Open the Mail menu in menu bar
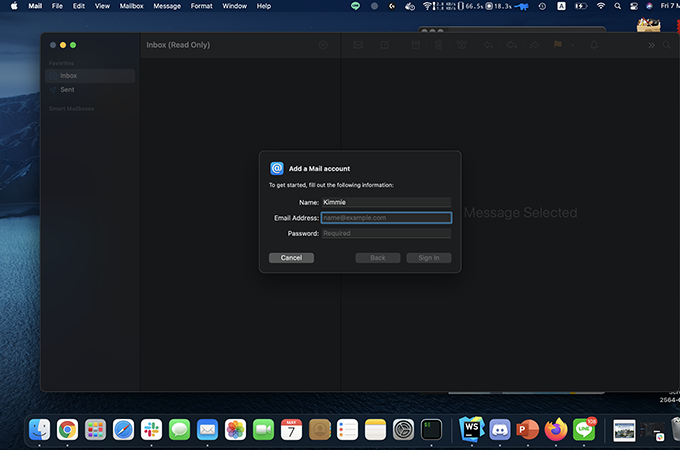680x450 pixels. (x=35, y=6)
